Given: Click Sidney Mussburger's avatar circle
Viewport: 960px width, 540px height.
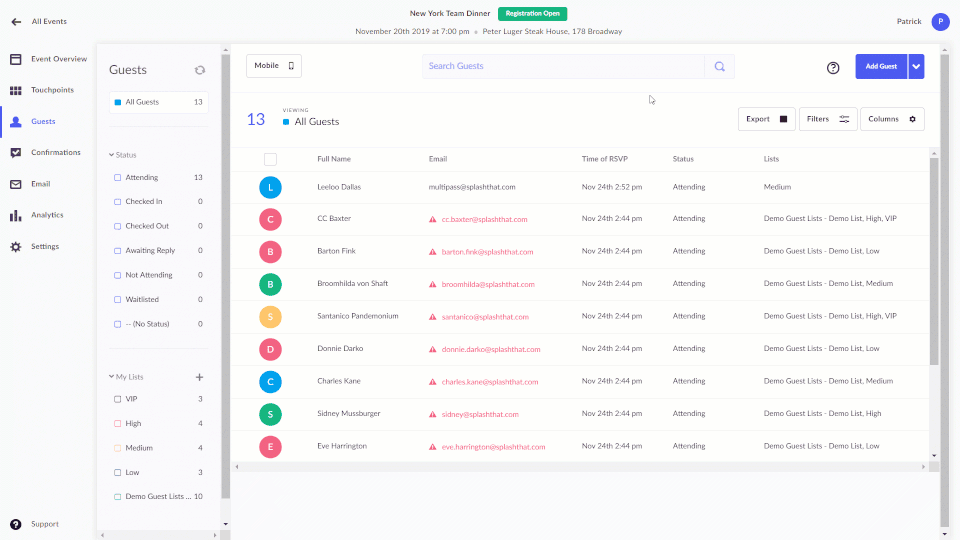Looking at the screenshot, I should (x=270, y=414).
